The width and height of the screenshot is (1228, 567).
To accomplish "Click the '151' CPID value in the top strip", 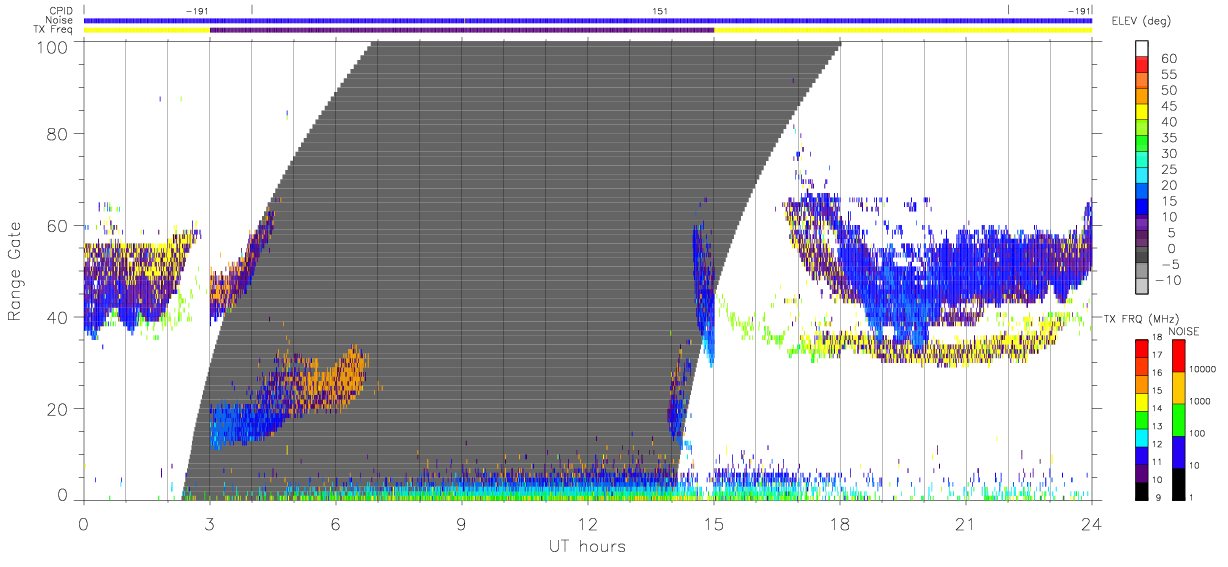I will [660, 11].
